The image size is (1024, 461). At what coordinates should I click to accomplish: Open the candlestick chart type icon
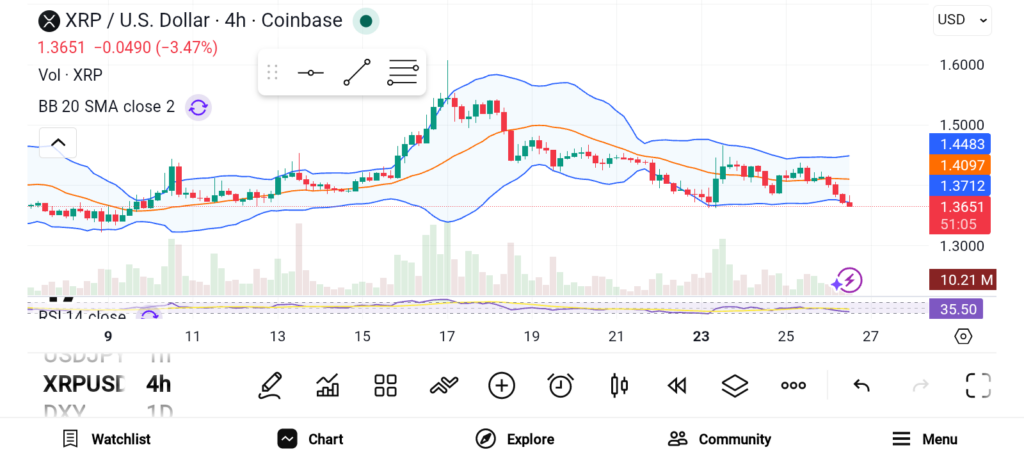[x=619, y=385]
